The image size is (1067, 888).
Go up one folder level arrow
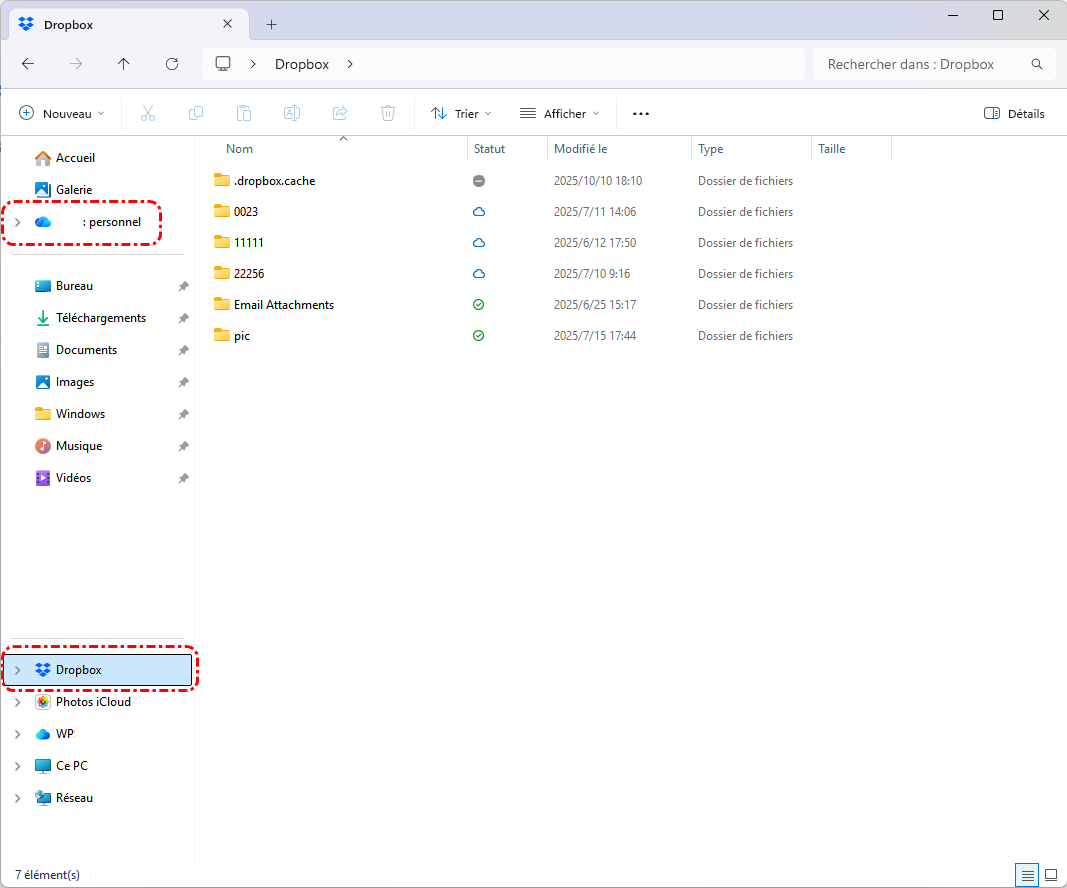[x=124, y=64]
